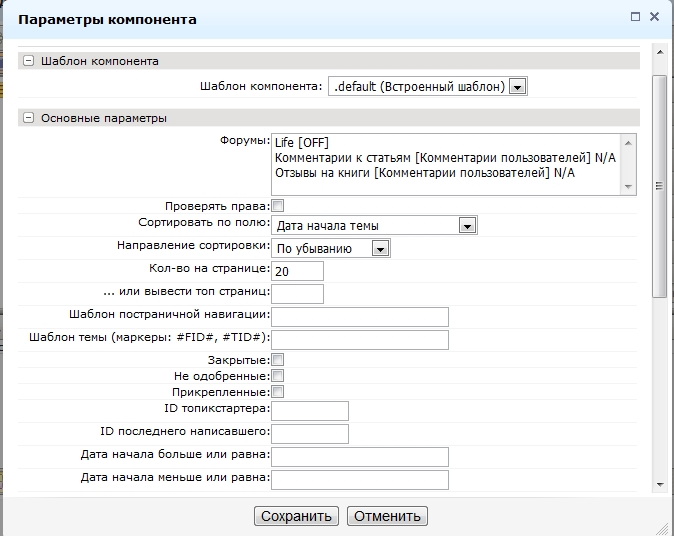Click the Кол-во на странице field
Image resolution: width=674 pixels, height=536 pixels.
click(298, 271)
